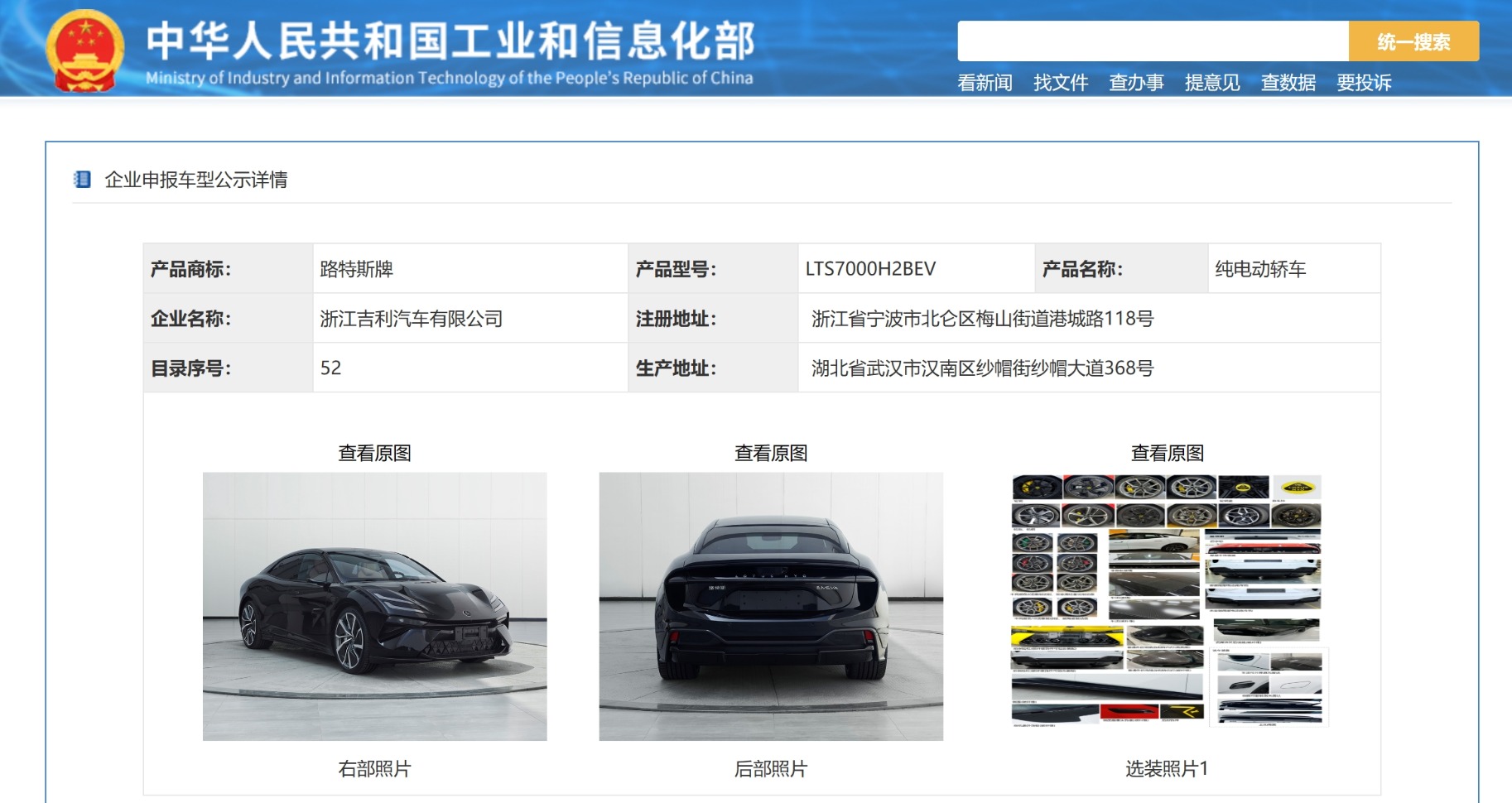Image resolution: width=1512 pixels, height=803 pixels.
Task: Open the 看新闻 navigation item
Action: [986, 82]
